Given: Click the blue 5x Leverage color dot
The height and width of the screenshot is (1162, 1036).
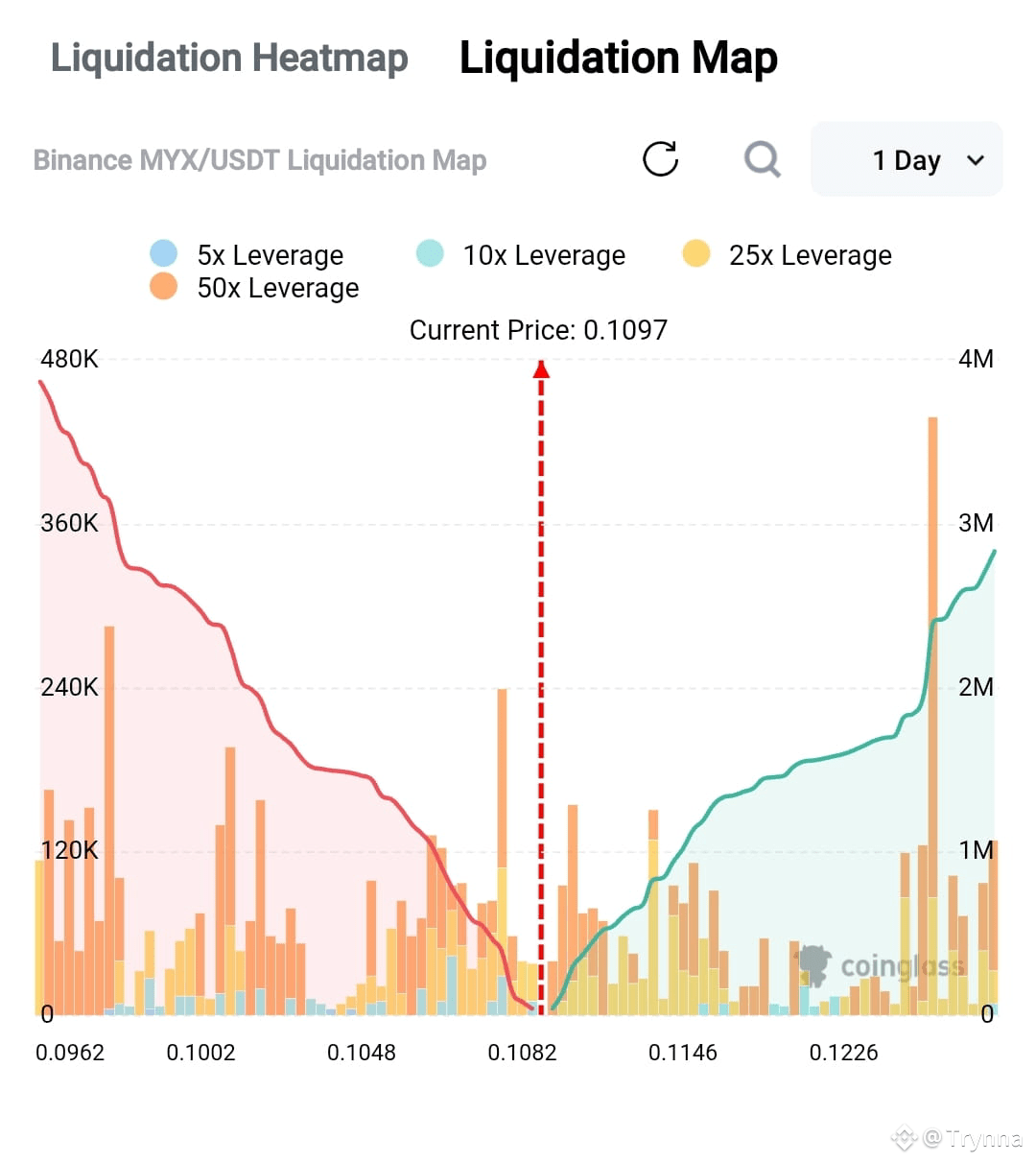Looking at the screenshot, I should 164,254.
